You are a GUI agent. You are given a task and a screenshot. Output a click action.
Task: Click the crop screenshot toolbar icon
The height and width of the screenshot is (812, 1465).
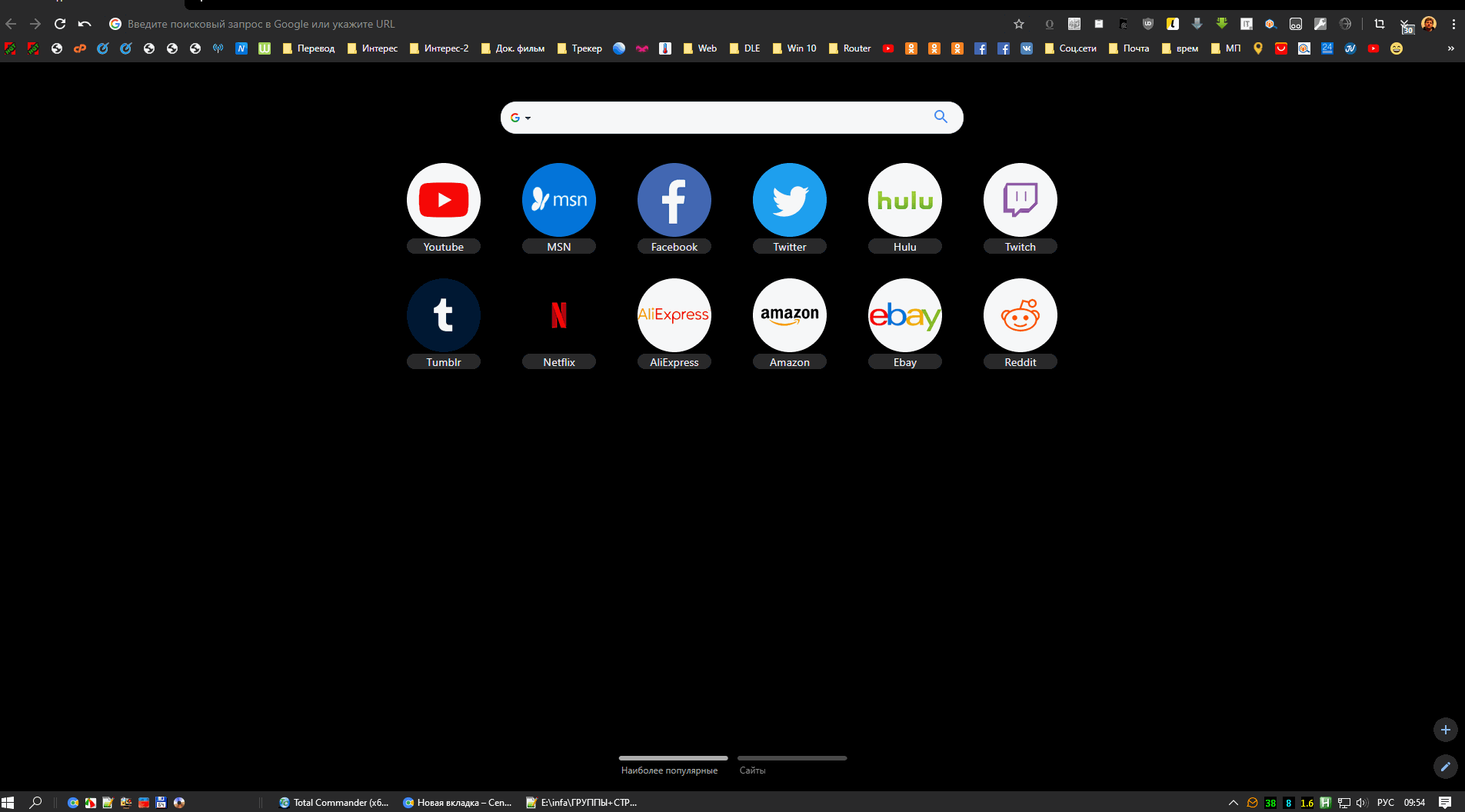click(x=1380, y=24)
